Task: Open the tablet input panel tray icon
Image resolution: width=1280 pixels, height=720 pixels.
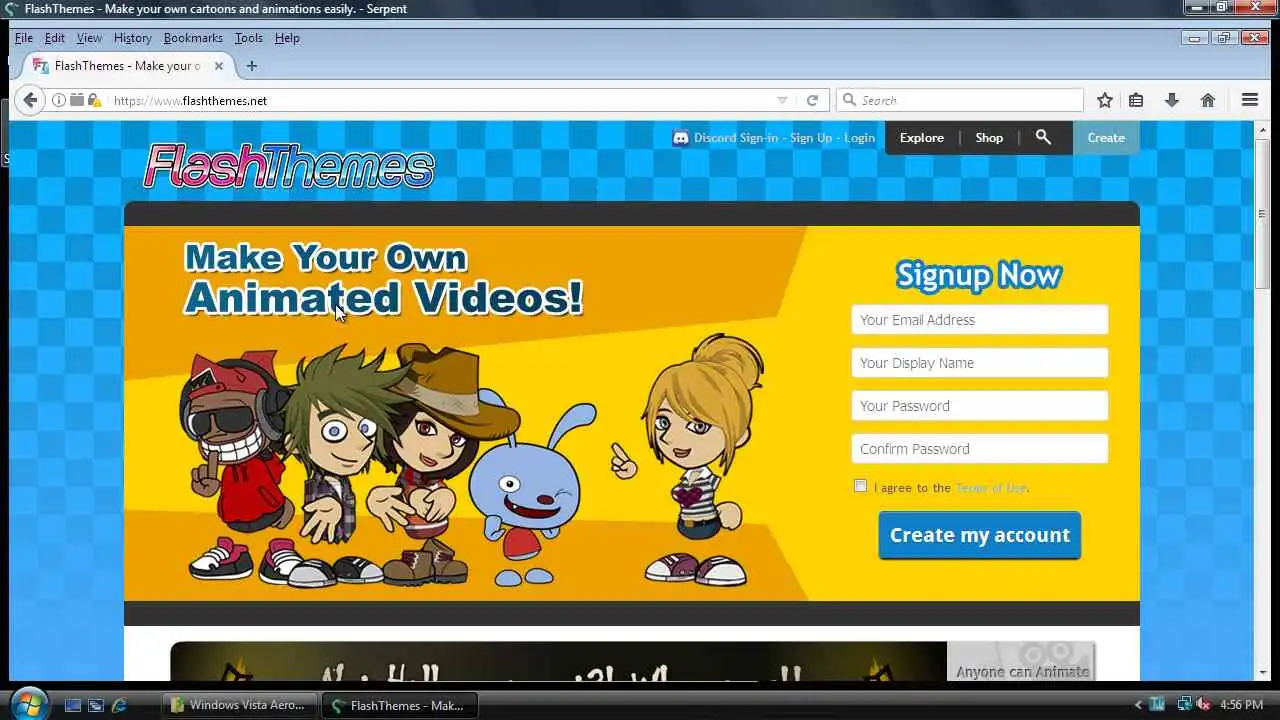Action: pyautogui.click(x=1158, y=705)
